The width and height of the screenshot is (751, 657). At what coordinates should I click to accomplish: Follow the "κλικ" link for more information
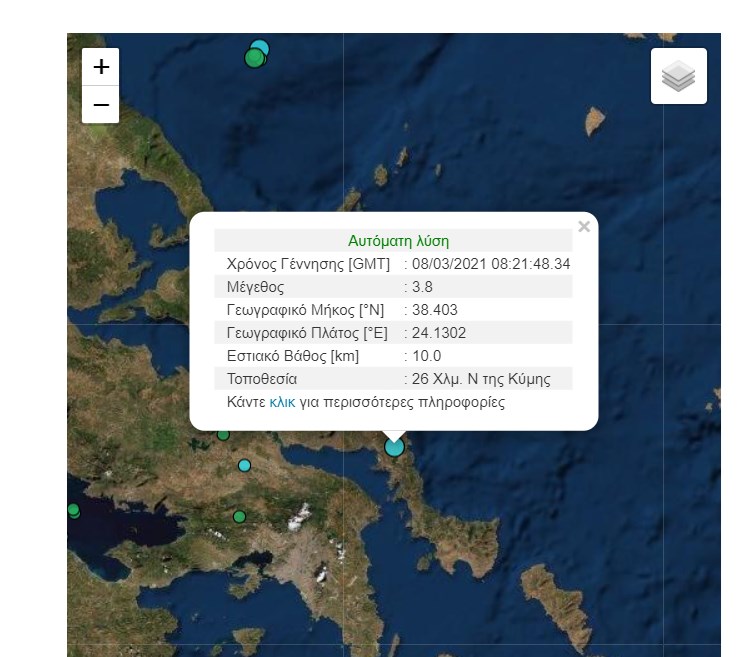(283, 403)
